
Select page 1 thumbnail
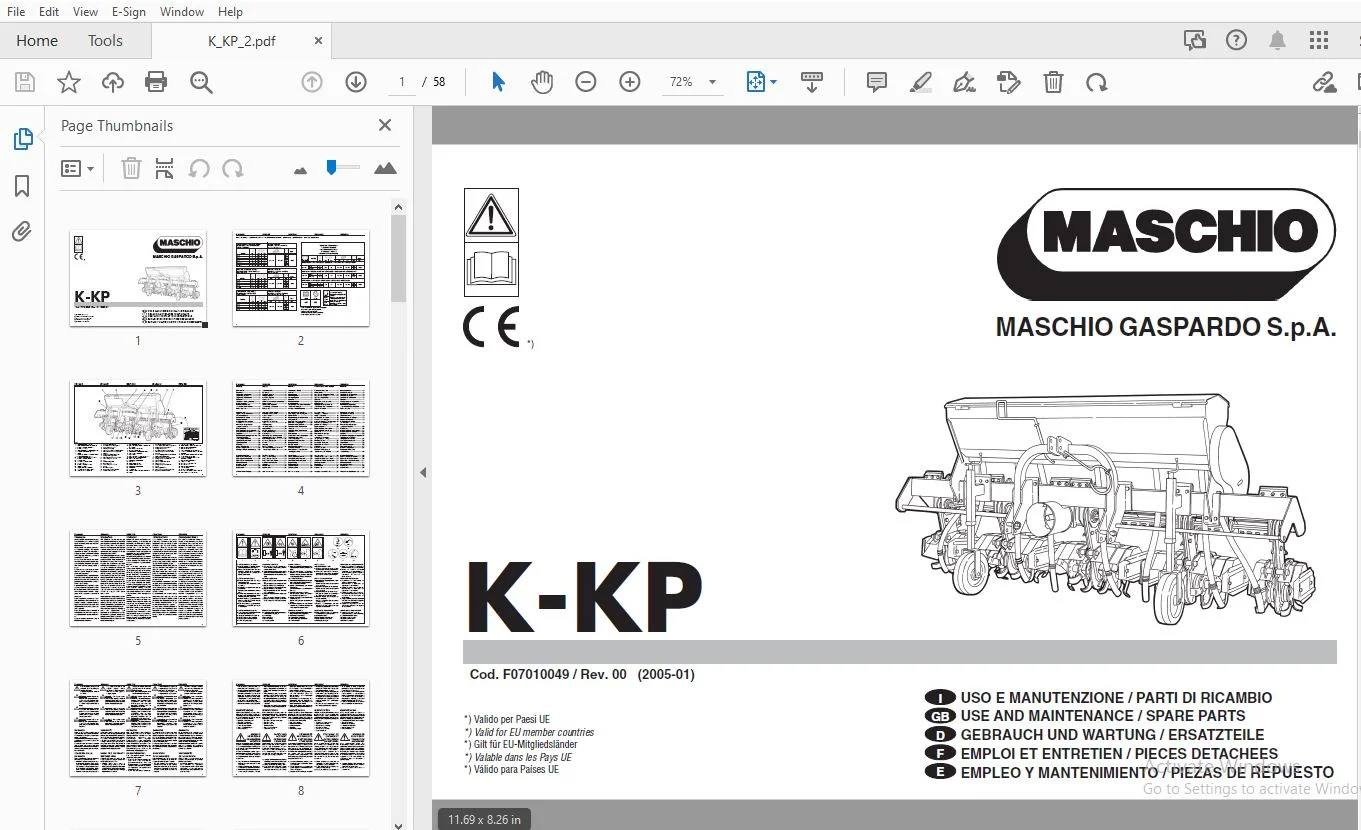coord(138,278)
